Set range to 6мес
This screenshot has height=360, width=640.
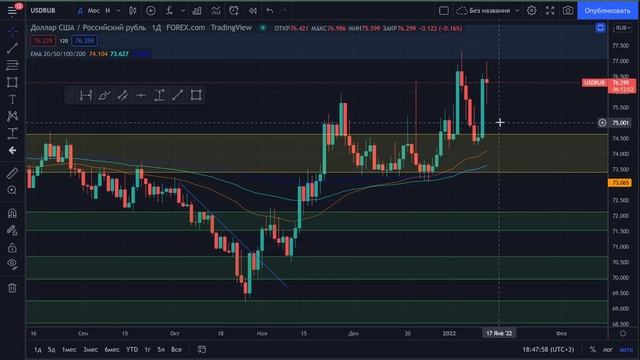tap(112, 349)
